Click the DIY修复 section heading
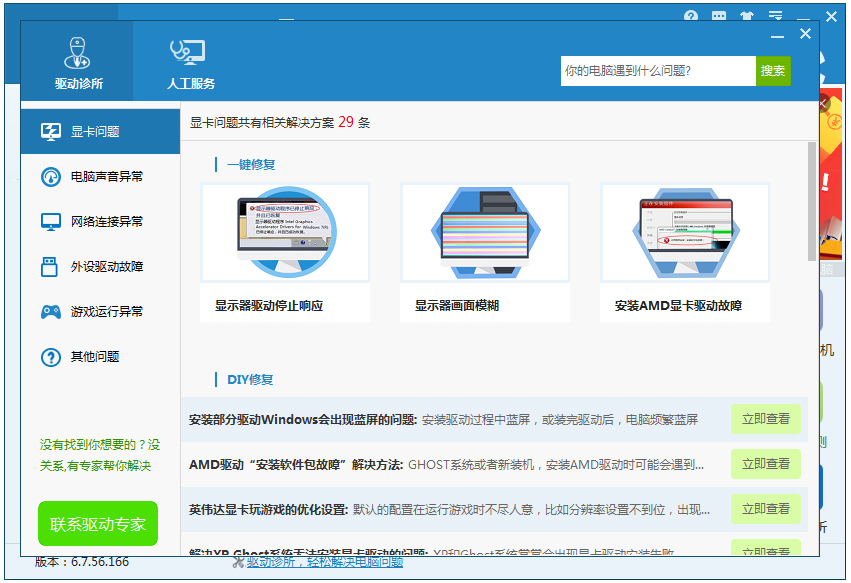 point(250,379)
